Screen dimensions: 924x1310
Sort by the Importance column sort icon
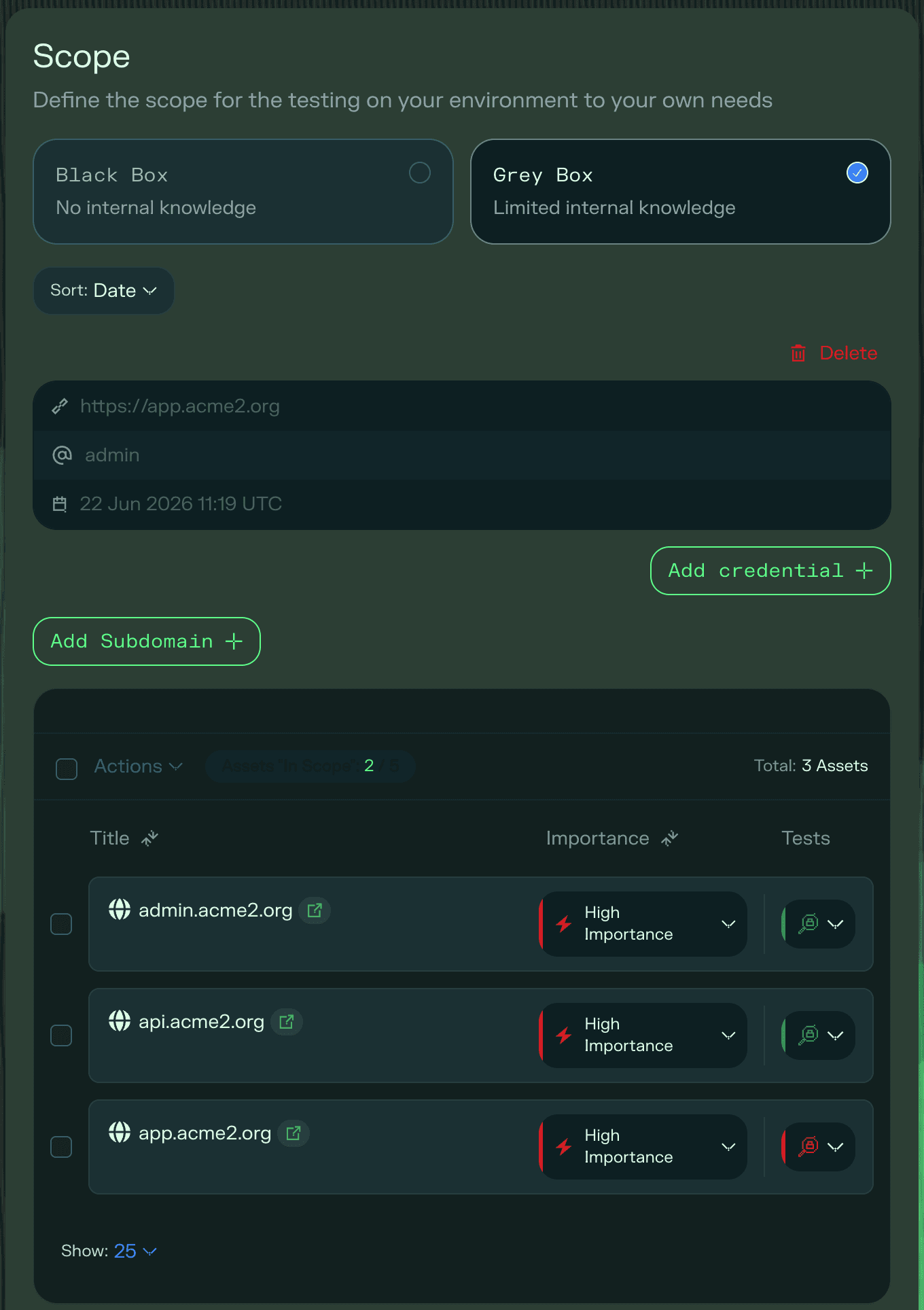pyautogui.click(x=670, y=838)
